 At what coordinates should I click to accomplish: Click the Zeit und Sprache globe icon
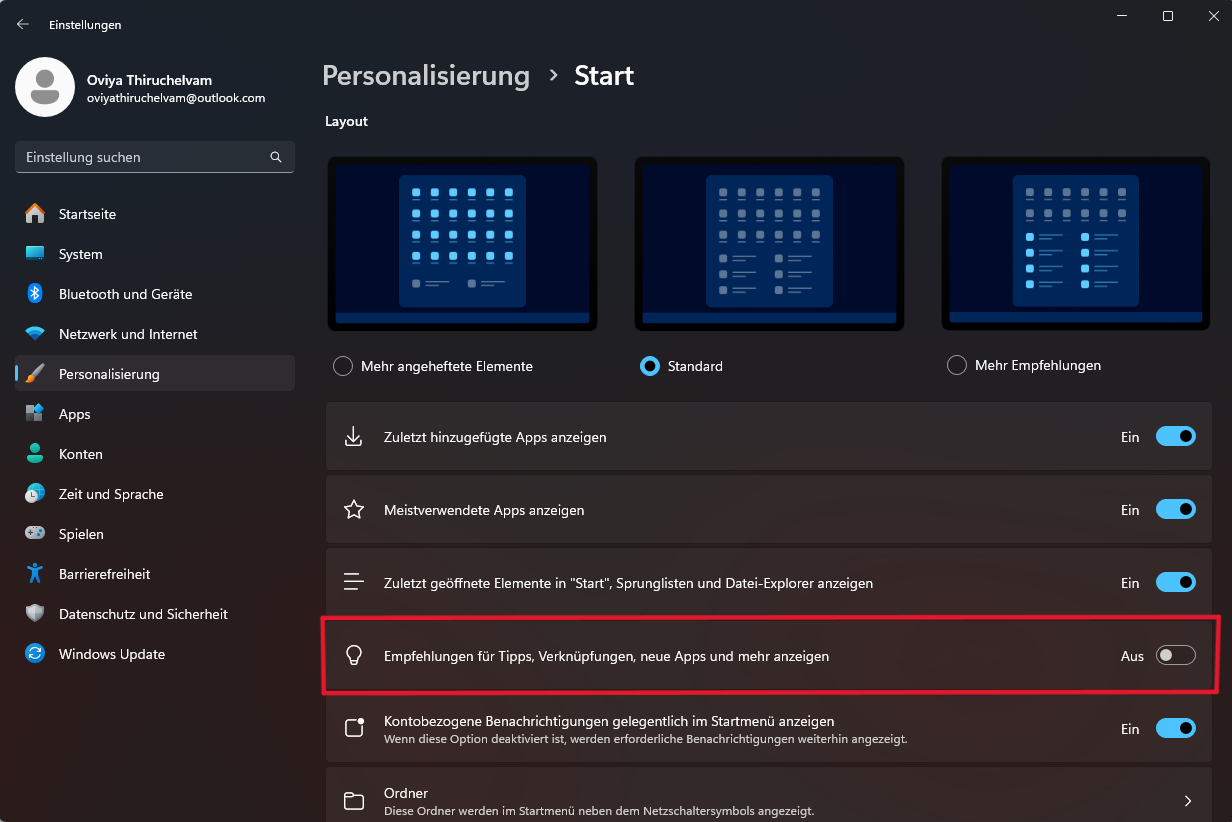(x=35, y=494)
